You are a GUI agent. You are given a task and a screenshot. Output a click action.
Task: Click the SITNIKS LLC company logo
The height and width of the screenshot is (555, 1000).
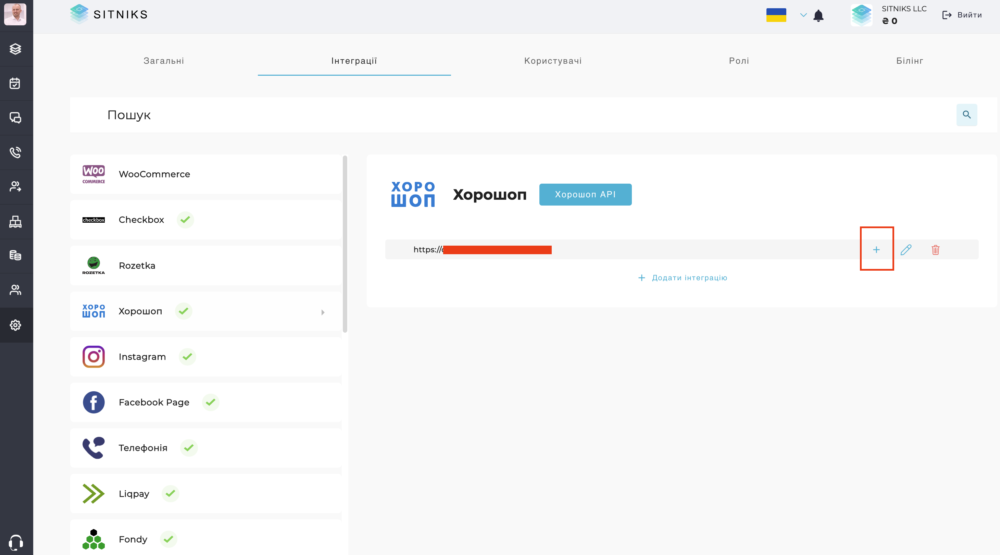click(x=862, y=15)
